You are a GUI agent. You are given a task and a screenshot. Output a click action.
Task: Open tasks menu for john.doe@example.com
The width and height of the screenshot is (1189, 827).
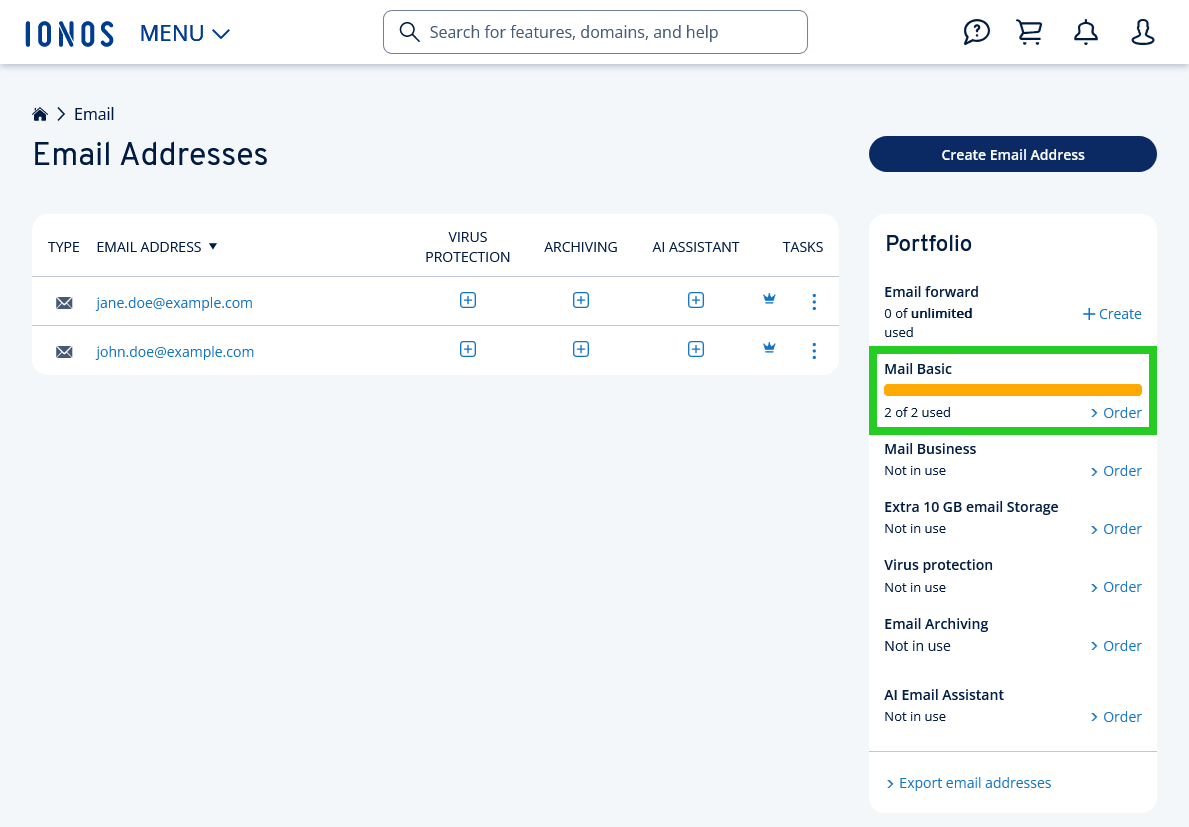point(814,351)
